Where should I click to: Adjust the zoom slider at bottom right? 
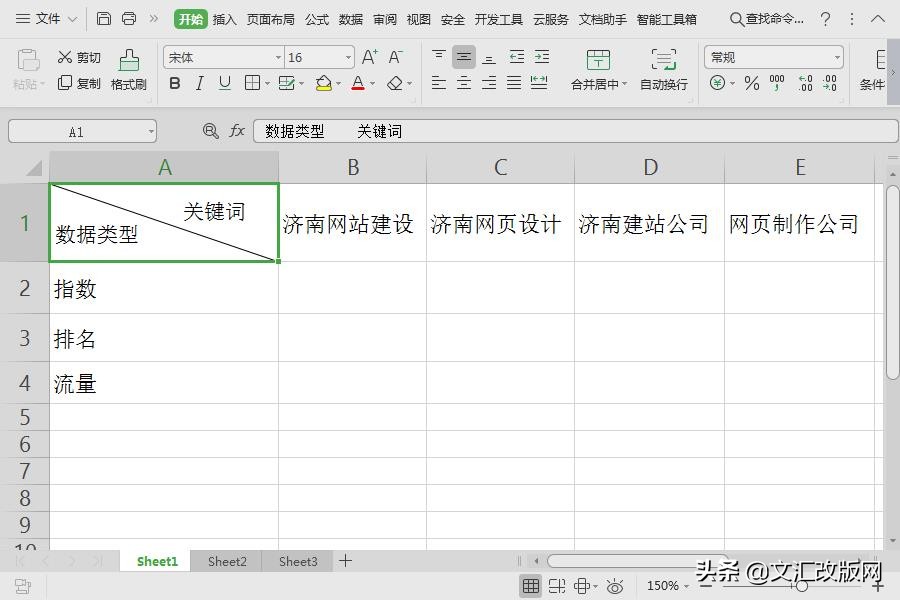coord(800,586)
